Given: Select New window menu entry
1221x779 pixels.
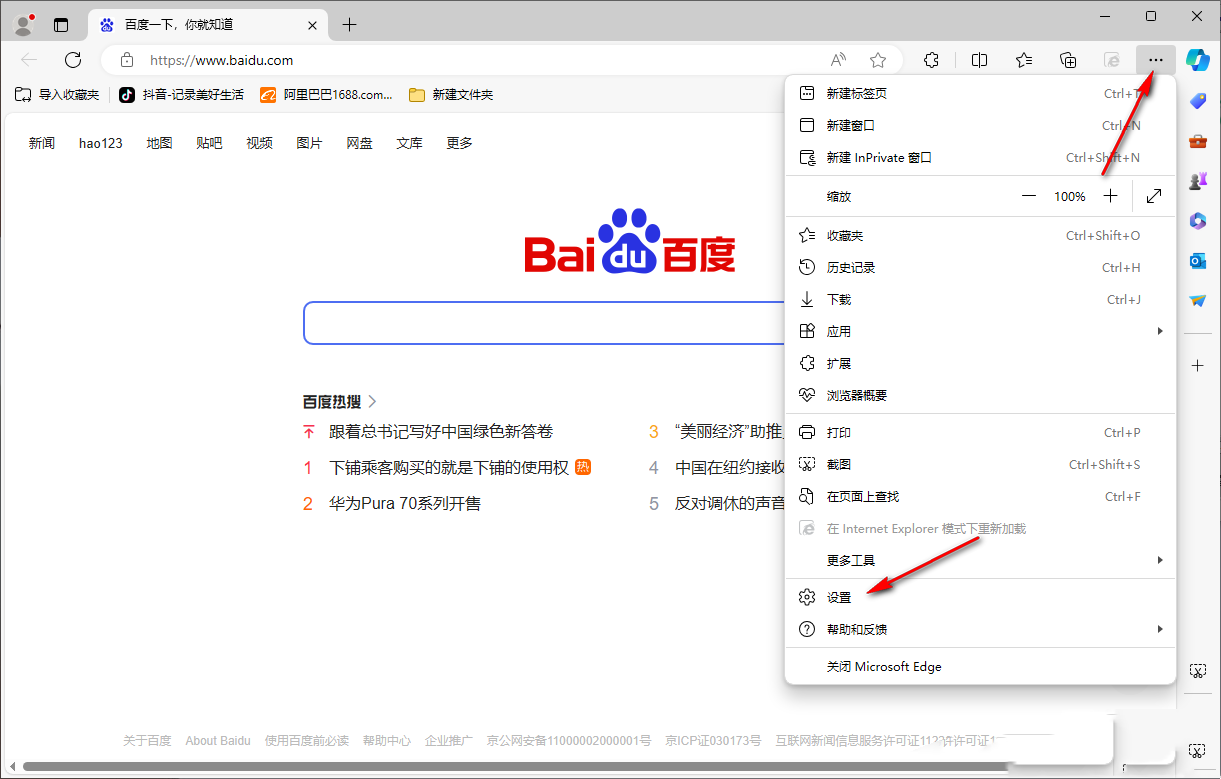Looking at the screenshot, I should pos(980,125).
